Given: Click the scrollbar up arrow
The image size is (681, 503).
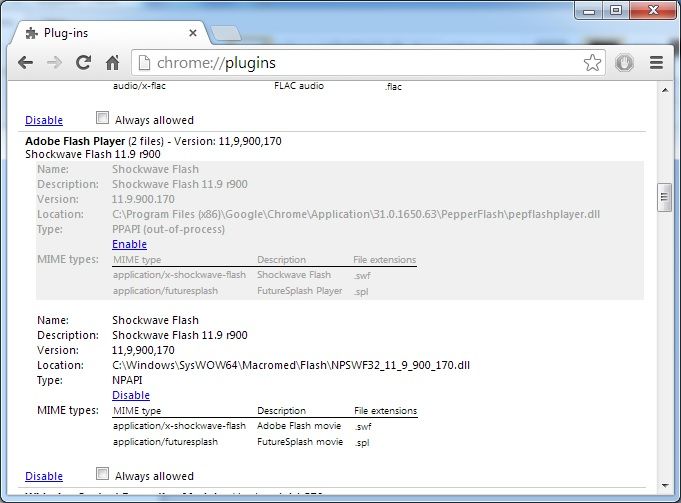Looking at the screenshot, I should 664,90.
